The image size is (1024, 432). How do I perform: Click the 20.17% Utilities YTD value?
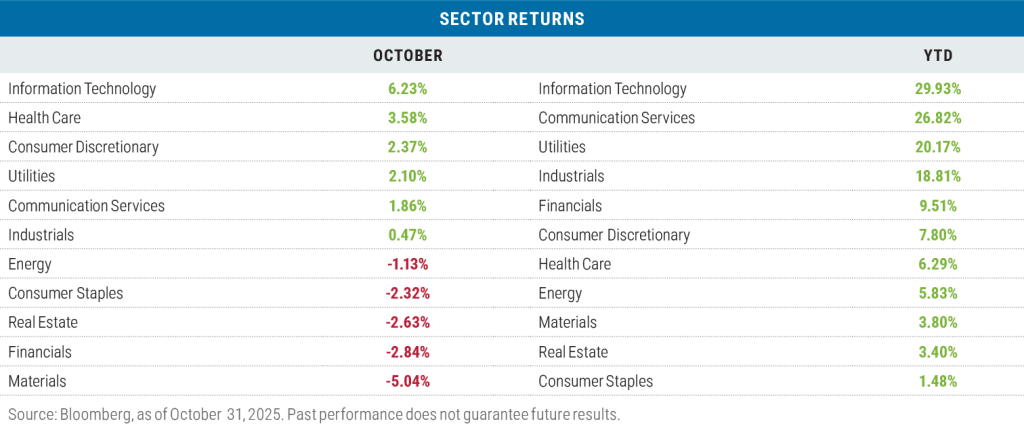coord(936,147)
